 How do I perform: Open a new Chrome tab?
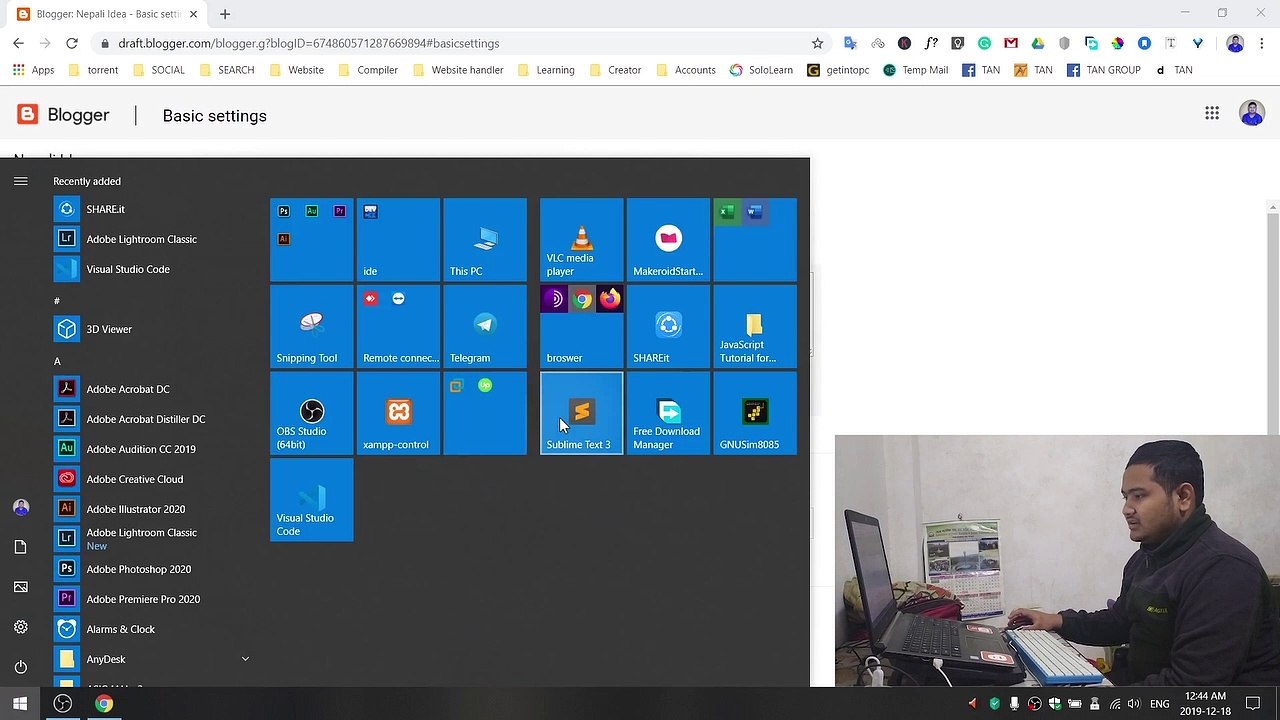225,14
